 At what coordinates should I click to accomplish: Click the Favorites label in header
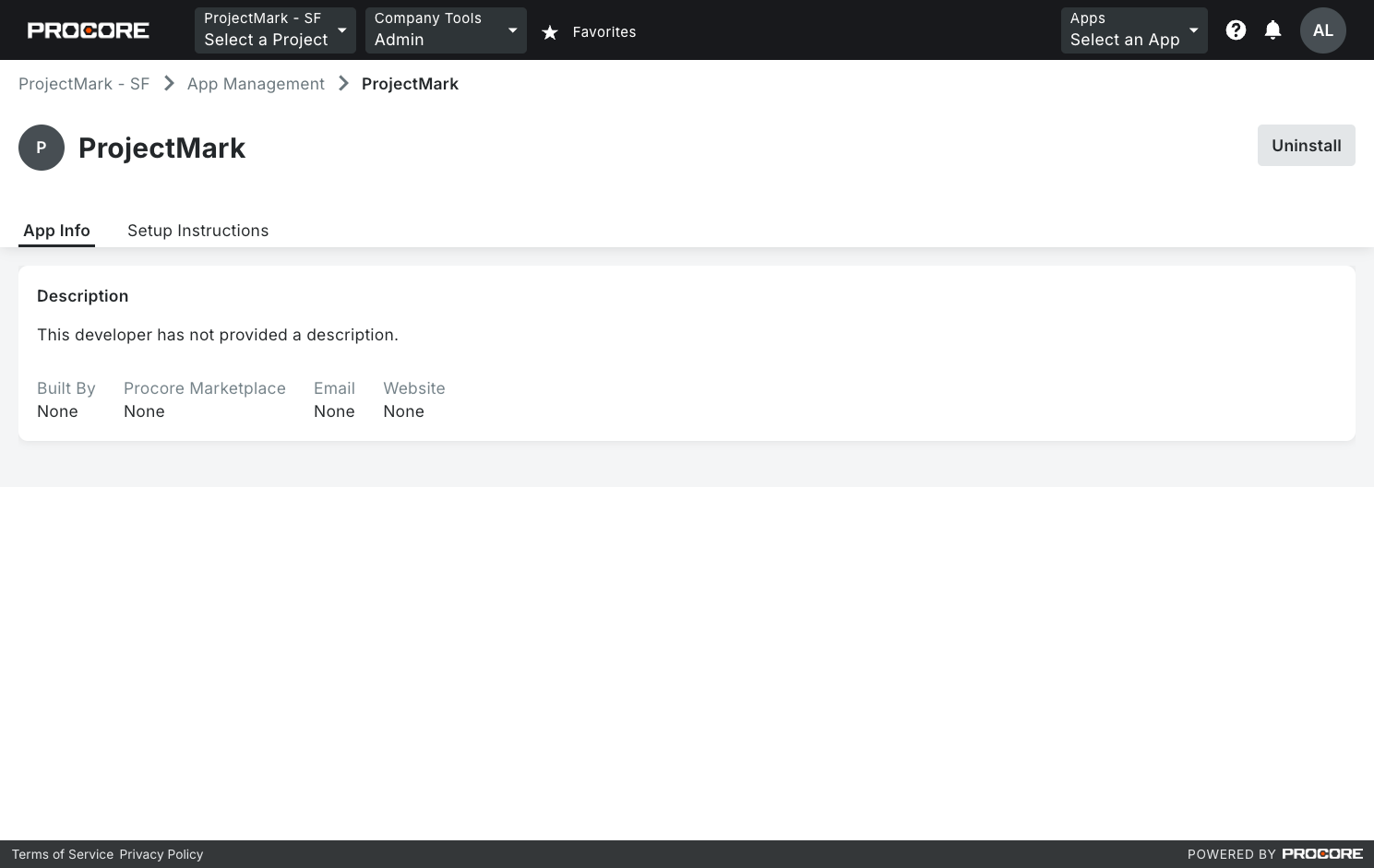click(604, 32)
